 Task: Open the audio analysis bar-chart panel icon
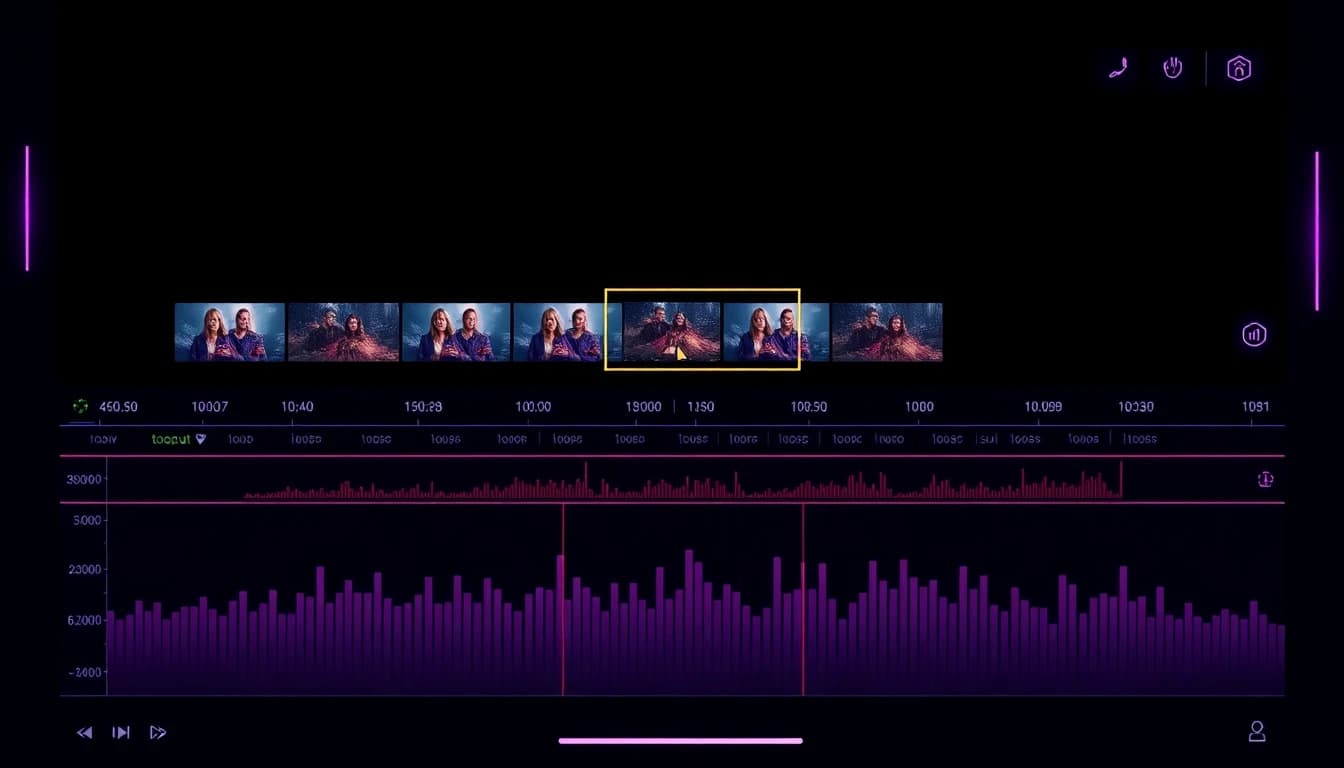pyautogui.click(x=1254, y=334)
